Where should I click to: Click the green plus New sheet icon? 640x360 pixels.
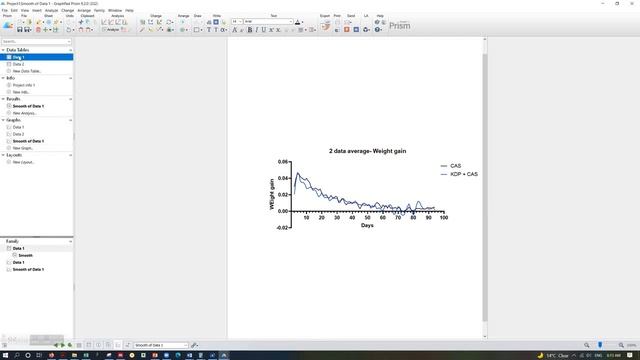pos(46,30)
